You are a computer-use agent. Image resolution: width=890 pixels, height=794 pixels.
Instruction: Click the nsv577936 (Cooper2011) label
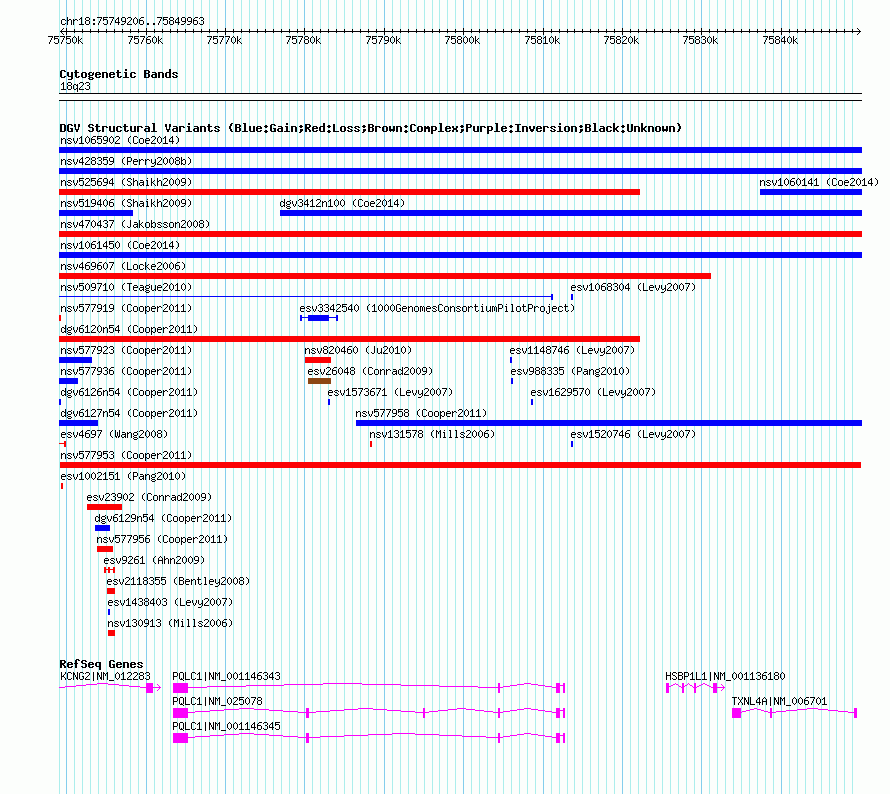126,371
